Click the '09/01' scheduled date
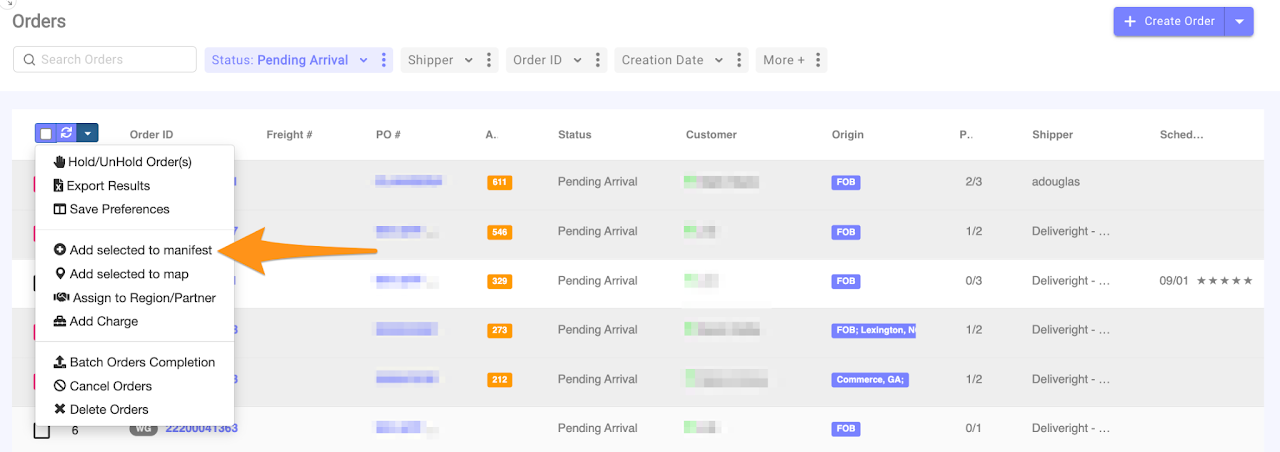The image size is (1280, 452). click(1174, 281)
